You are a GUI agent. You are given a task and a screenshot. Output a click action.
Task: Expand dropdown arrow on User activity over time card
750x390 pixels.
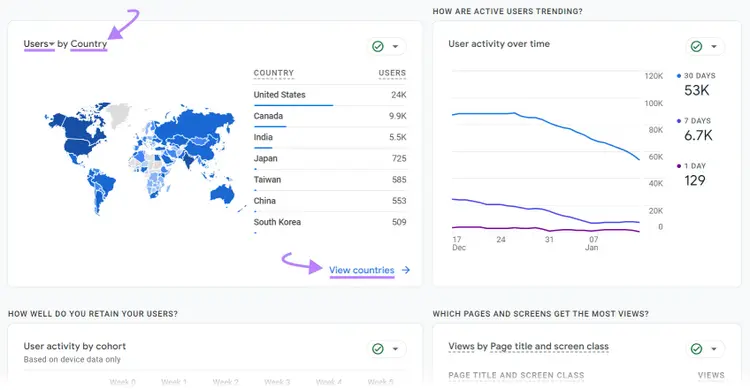(714, 46)
